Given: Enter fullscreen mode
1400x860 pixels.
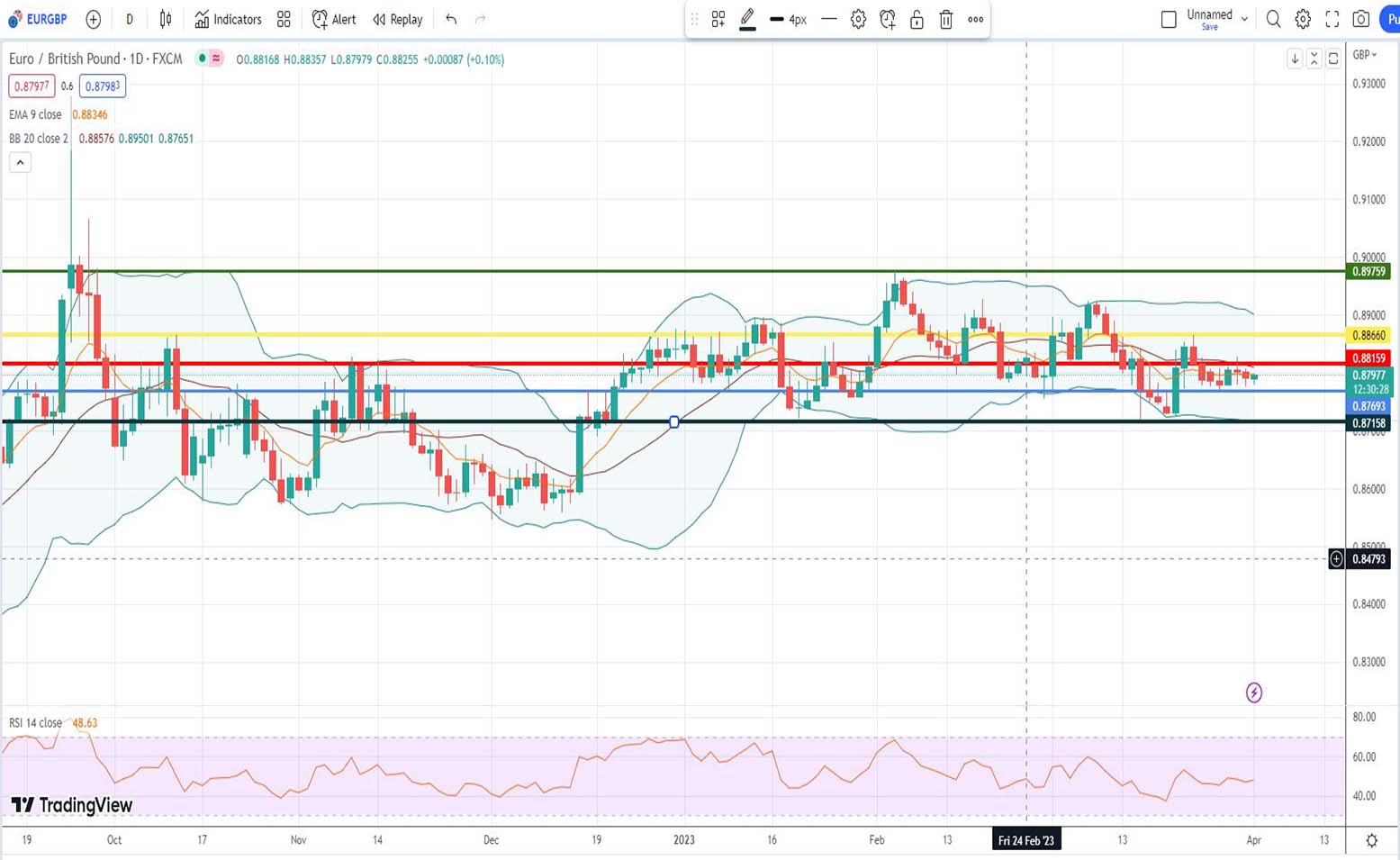Looking at the screenshot, I should [1332, 19].
